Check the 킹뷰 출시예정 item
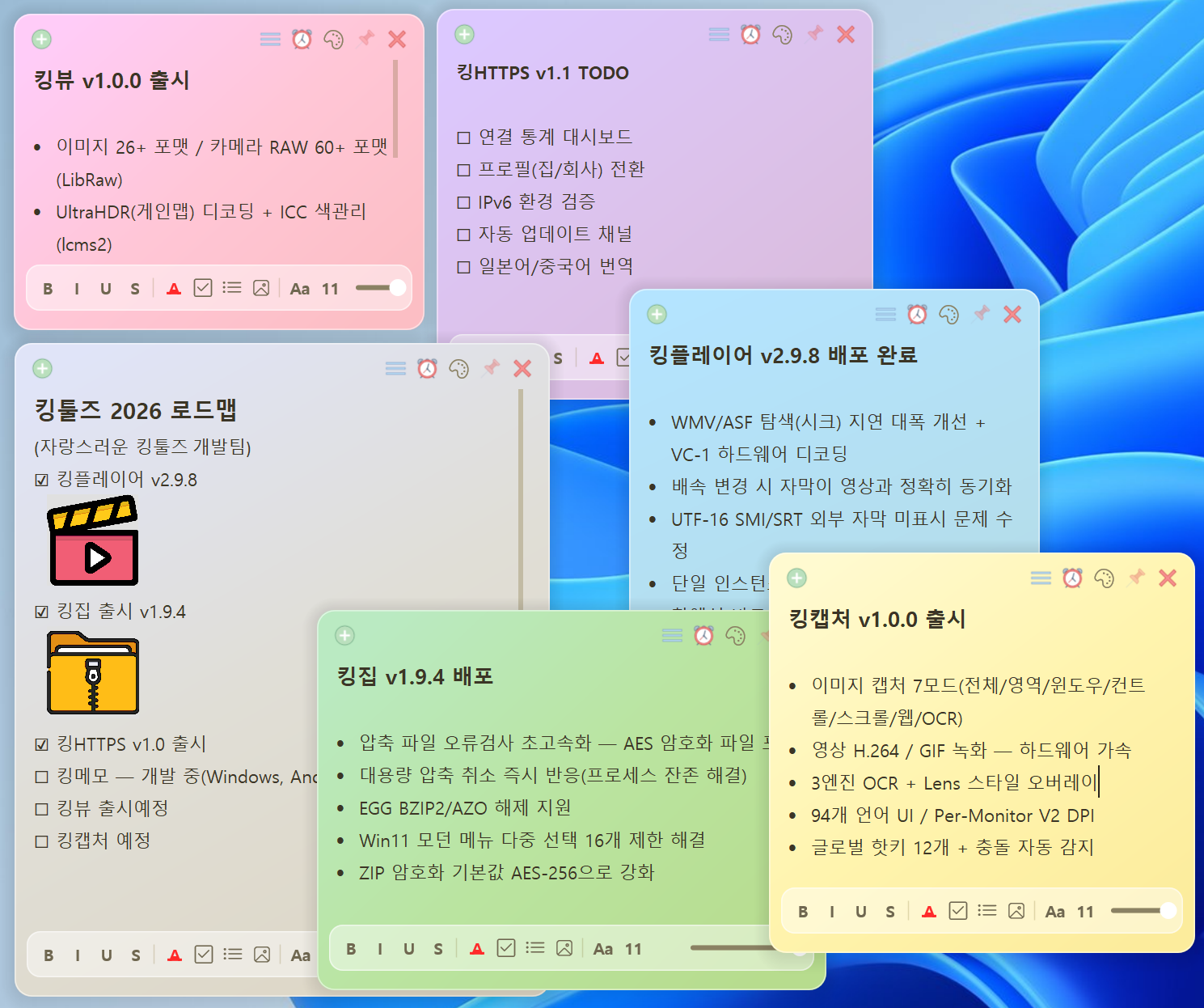 pos(42,810)
